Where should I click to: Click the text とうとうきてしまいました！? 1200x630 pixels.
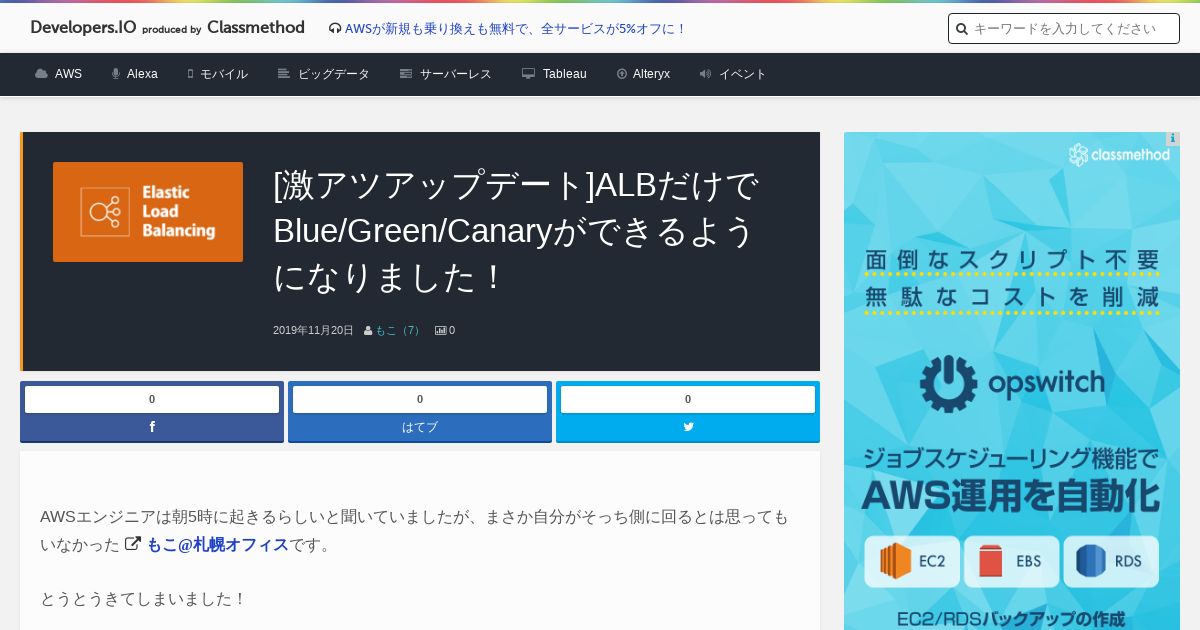coord(143,599)
